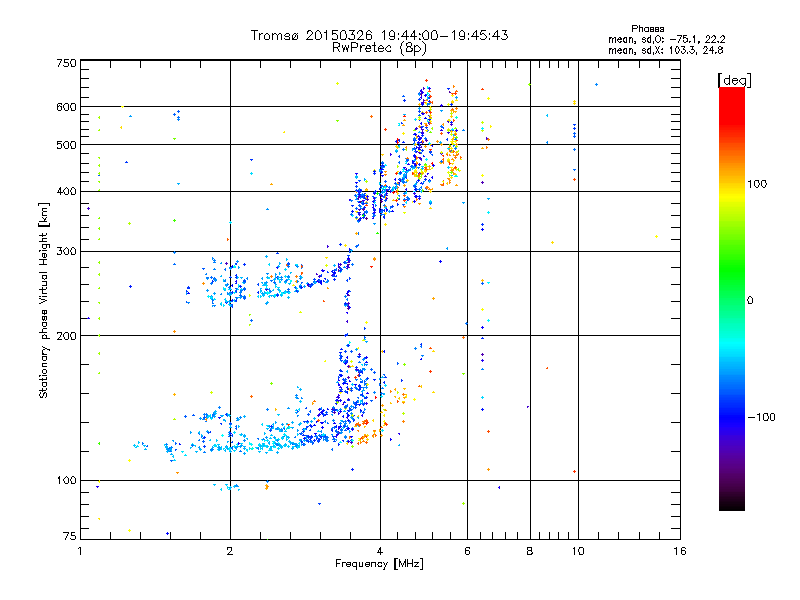Click the x-axis tick label '10'

(x=578, y=551)
